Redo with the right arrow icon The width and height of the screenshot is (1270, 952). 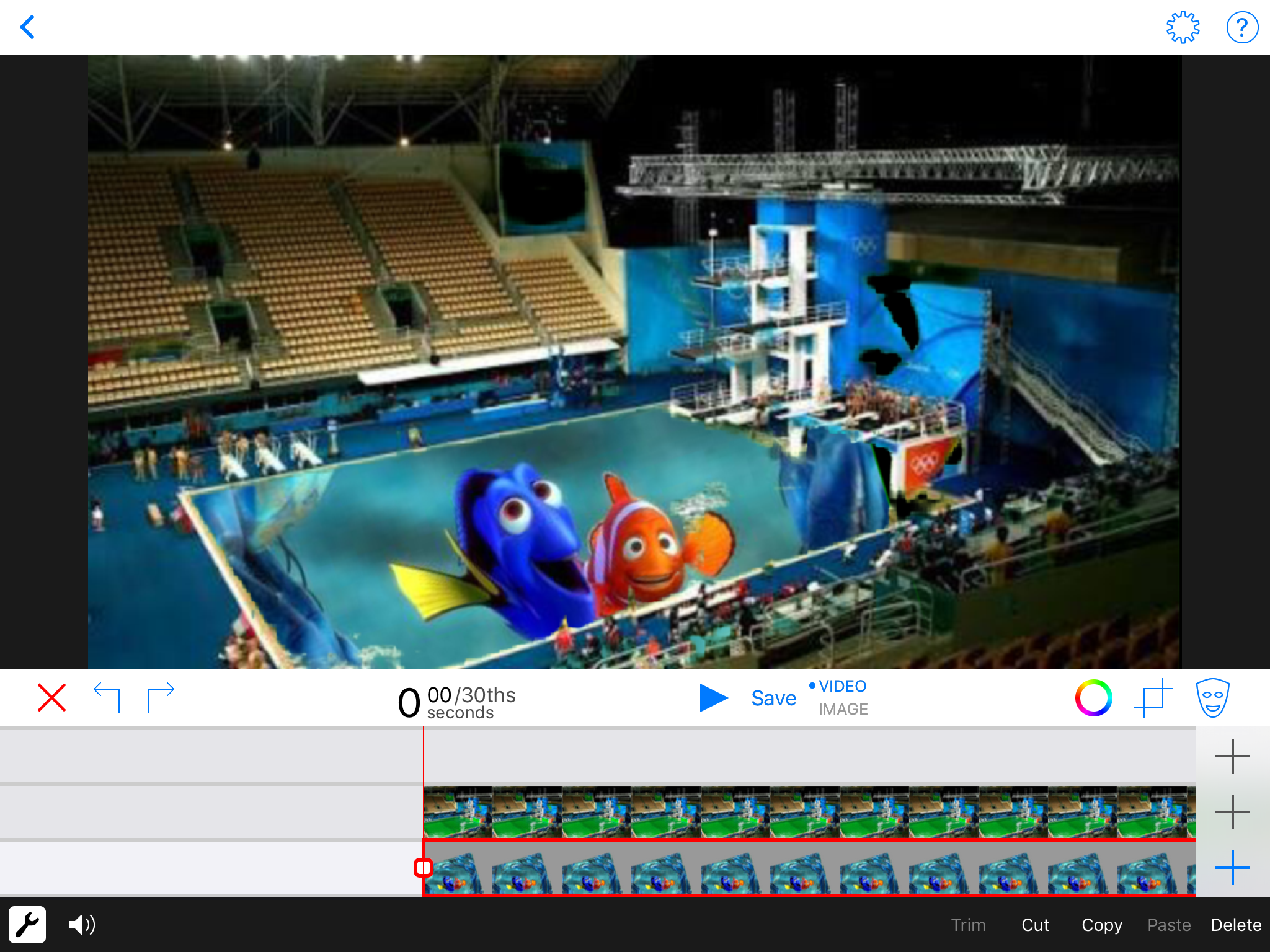161,699
